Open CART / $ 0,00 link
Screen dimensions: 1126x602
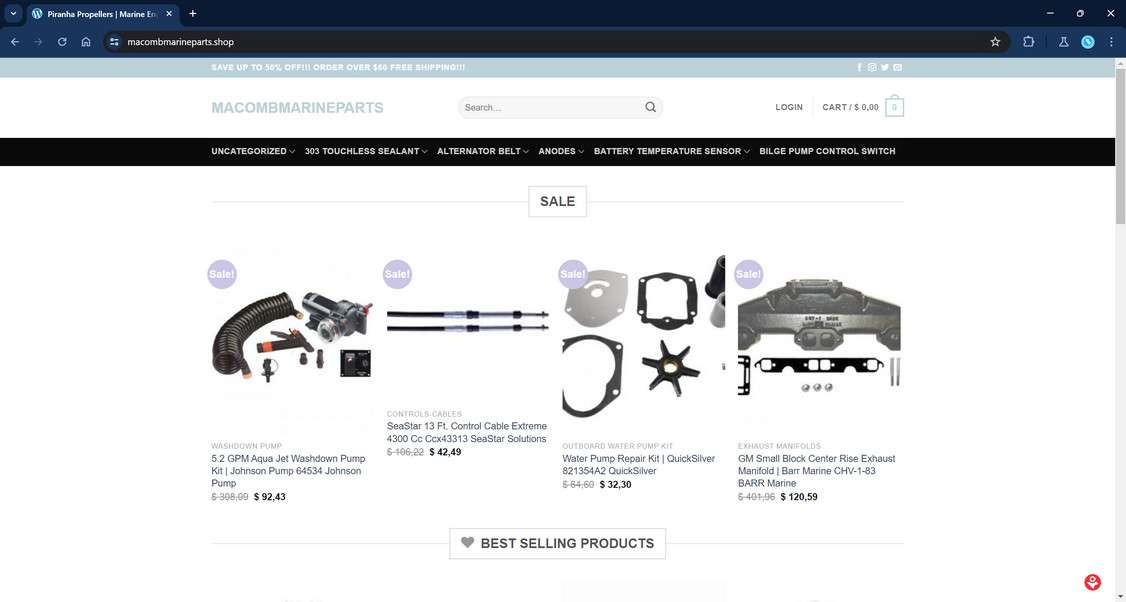(850, 107)
